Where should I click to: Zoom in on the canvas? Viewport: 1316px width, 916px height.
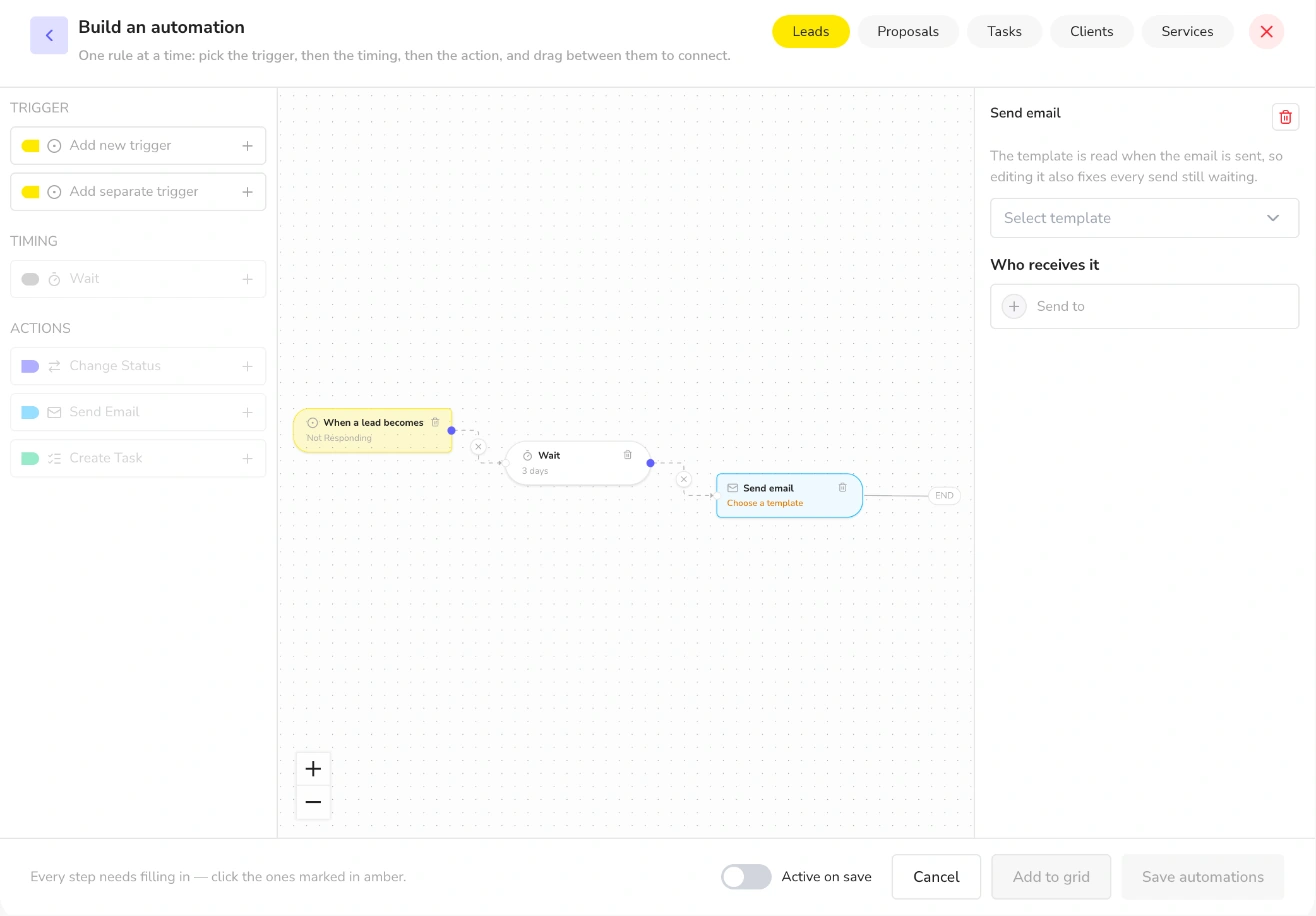313,769
